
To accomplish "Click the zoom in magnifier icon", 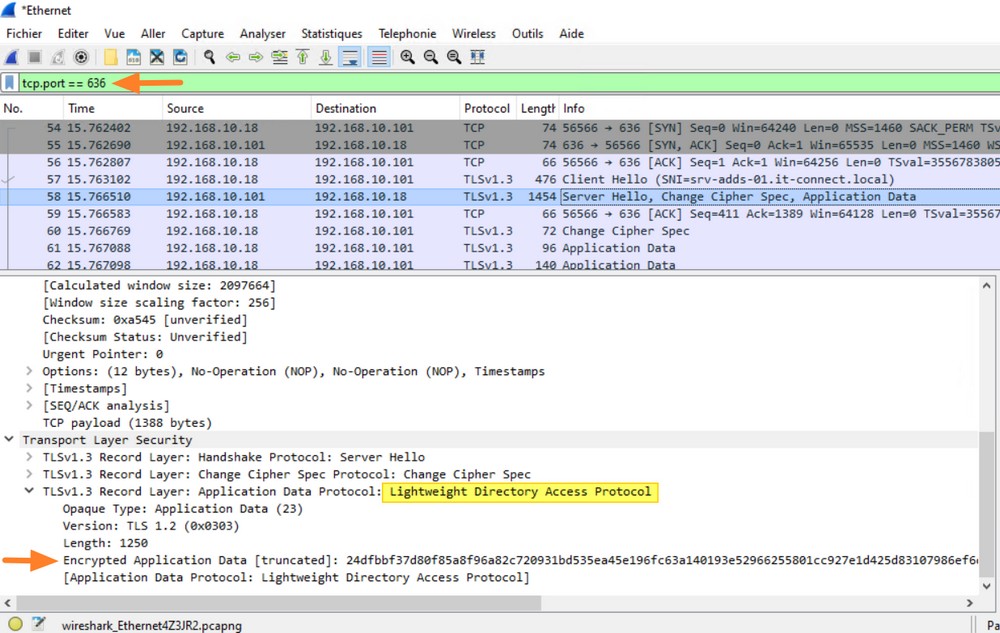I will pos(407,58).
